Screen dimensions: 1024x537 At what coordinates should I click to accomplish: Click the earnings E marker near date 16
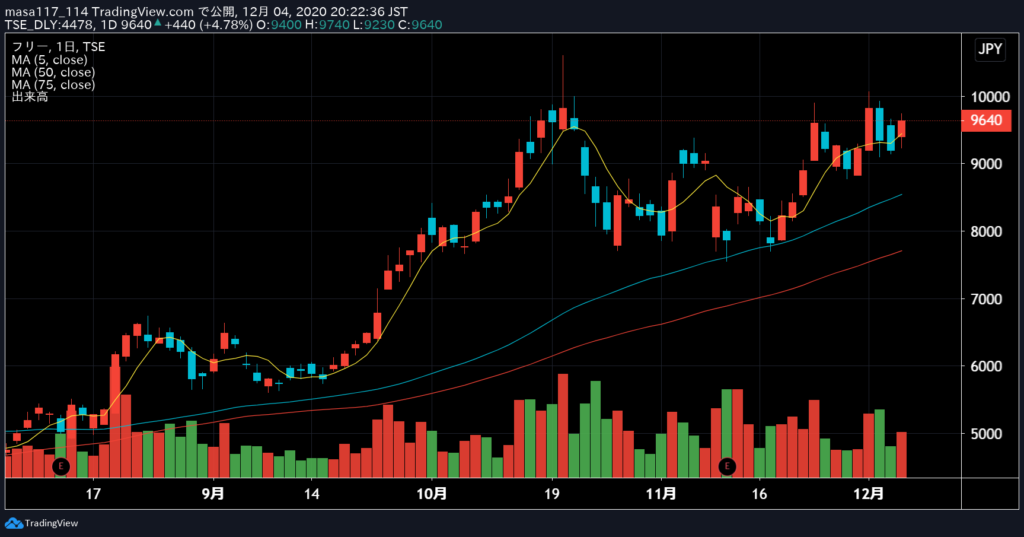pyautogui.click(x=727, y=466)
